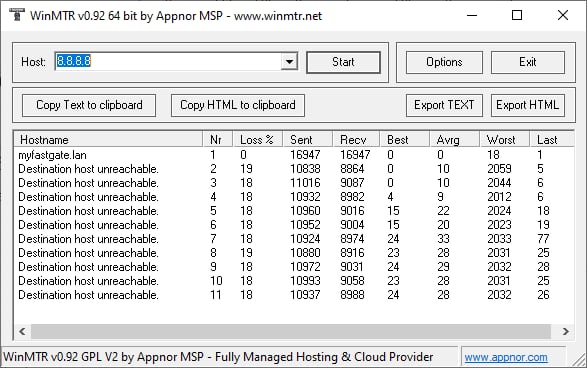This screenshot has width=587, height=368.
Task: Click Copy HTML to clipboard
Action: 238,105
